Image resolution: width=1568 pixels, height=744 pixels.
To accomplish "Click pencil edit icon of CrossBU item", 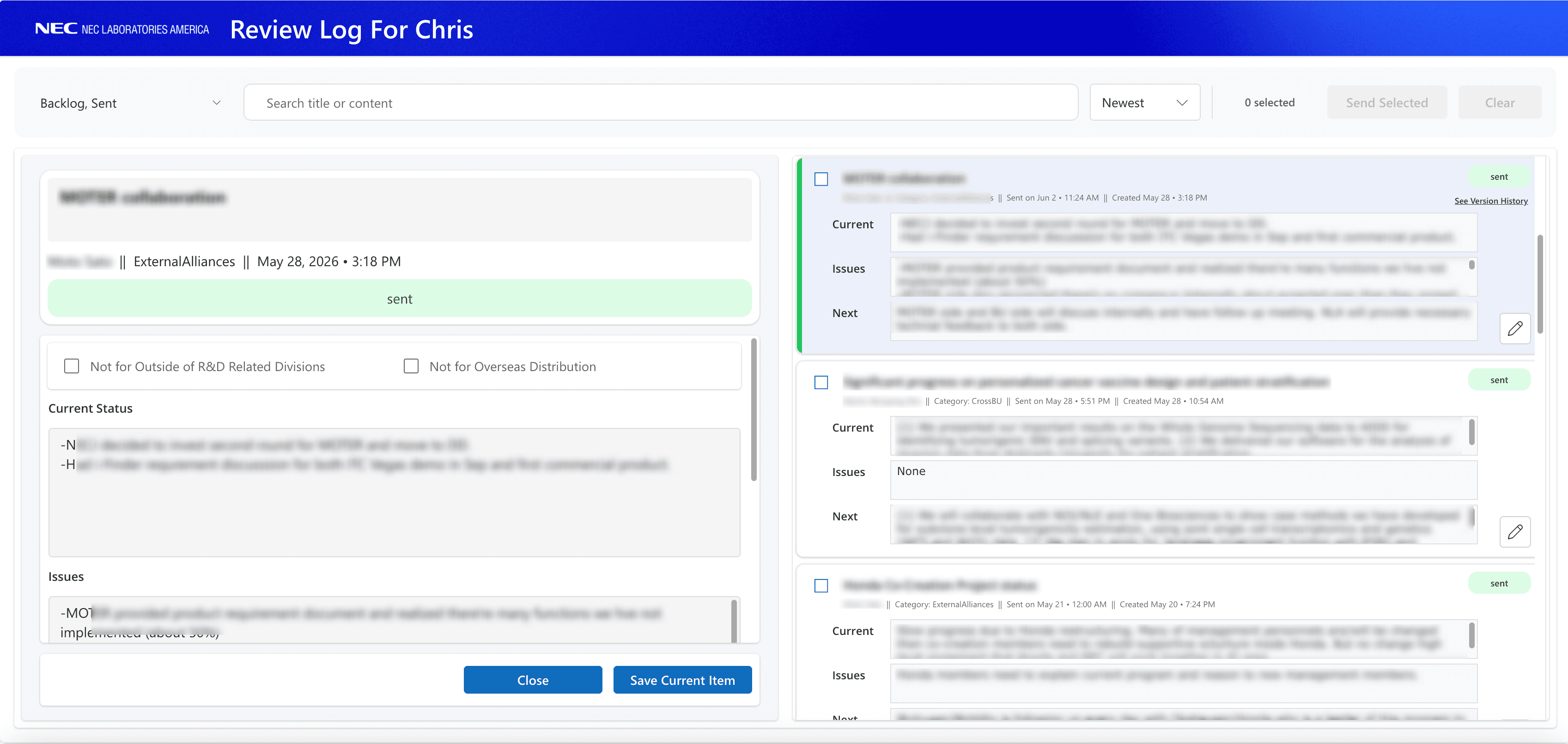I will point(1514,532).
